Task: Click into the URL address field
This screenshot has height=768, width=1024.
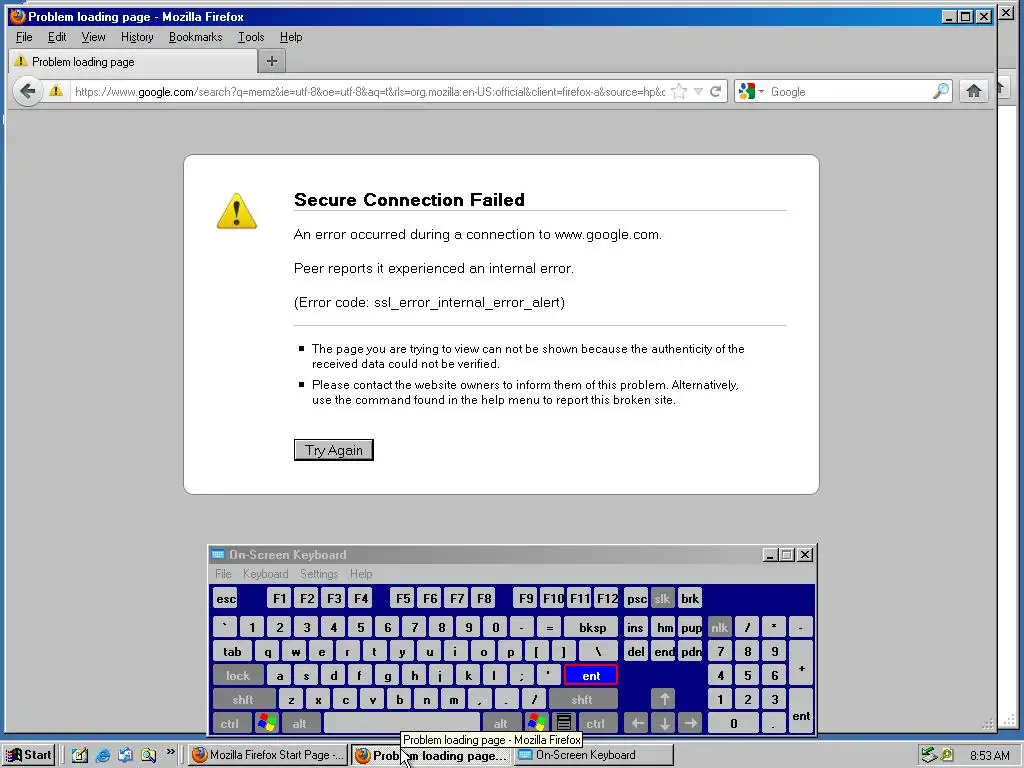Action: (369, 91)
